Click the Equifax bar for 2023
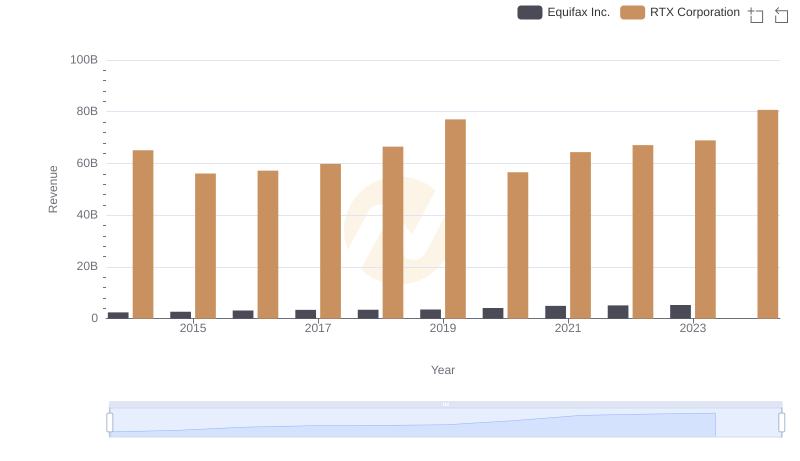Screen dimensions: 800x461 tap(681, 312)
